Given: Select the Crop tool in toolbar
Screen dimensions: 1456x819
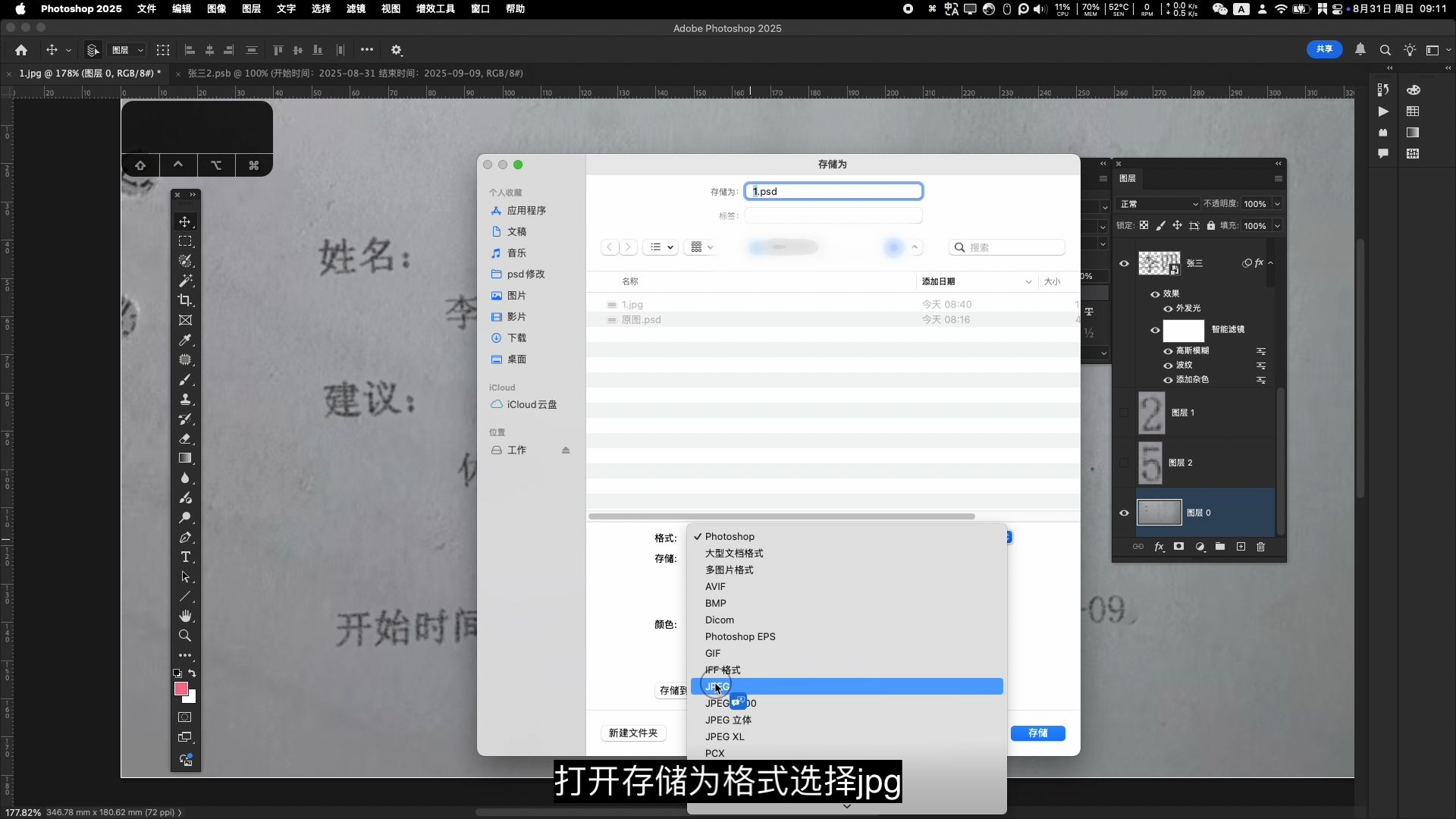Looking at the screenshot, I should pos(185,300).
